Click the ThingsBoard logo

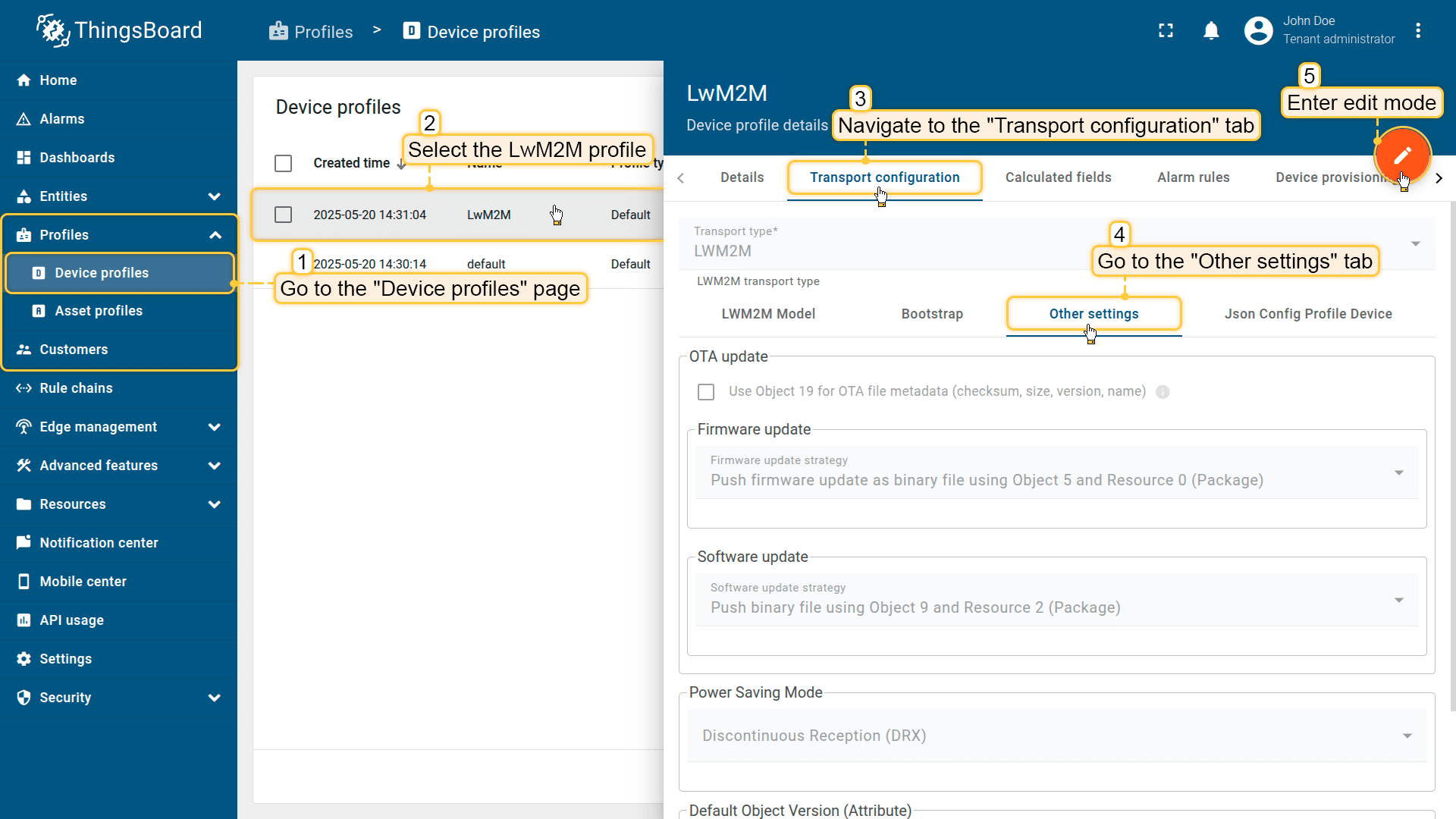[120, 30]
